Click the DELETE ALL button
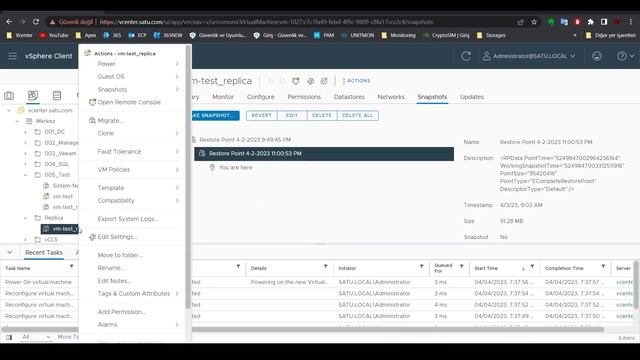640x360 pixels. pos(358,116)
